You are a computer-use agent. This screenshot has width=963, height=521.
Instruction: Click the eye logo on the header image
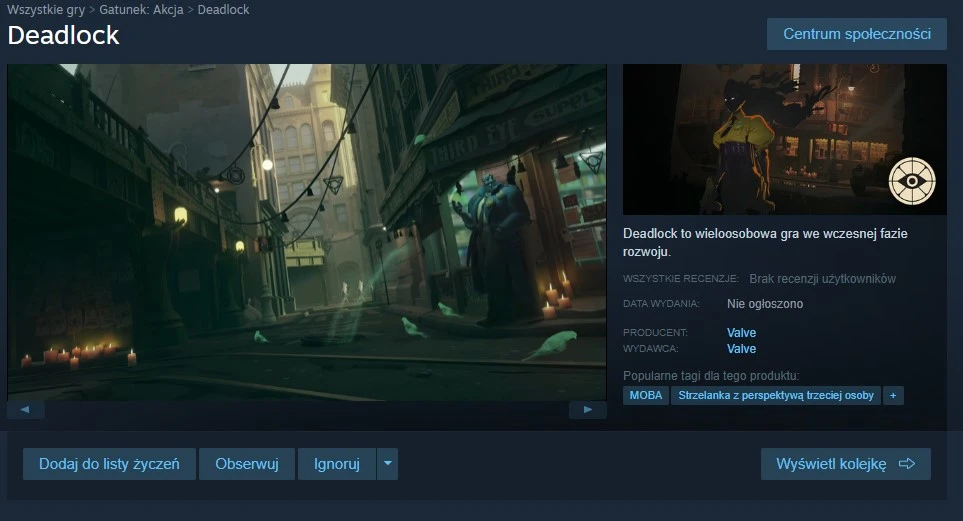[x=911, y=181]
